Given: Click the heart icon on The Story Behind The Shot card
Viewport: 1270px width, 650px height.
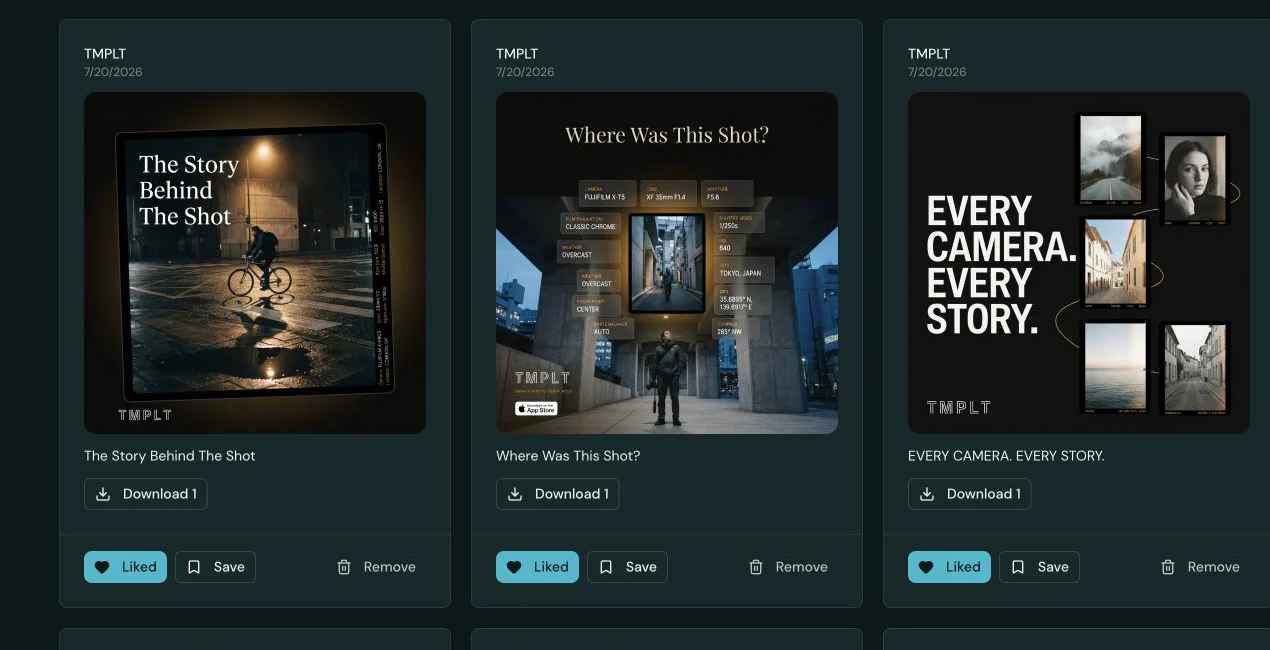Looking at the screenshot, I should pyautogui.click(x=102, y=567).
